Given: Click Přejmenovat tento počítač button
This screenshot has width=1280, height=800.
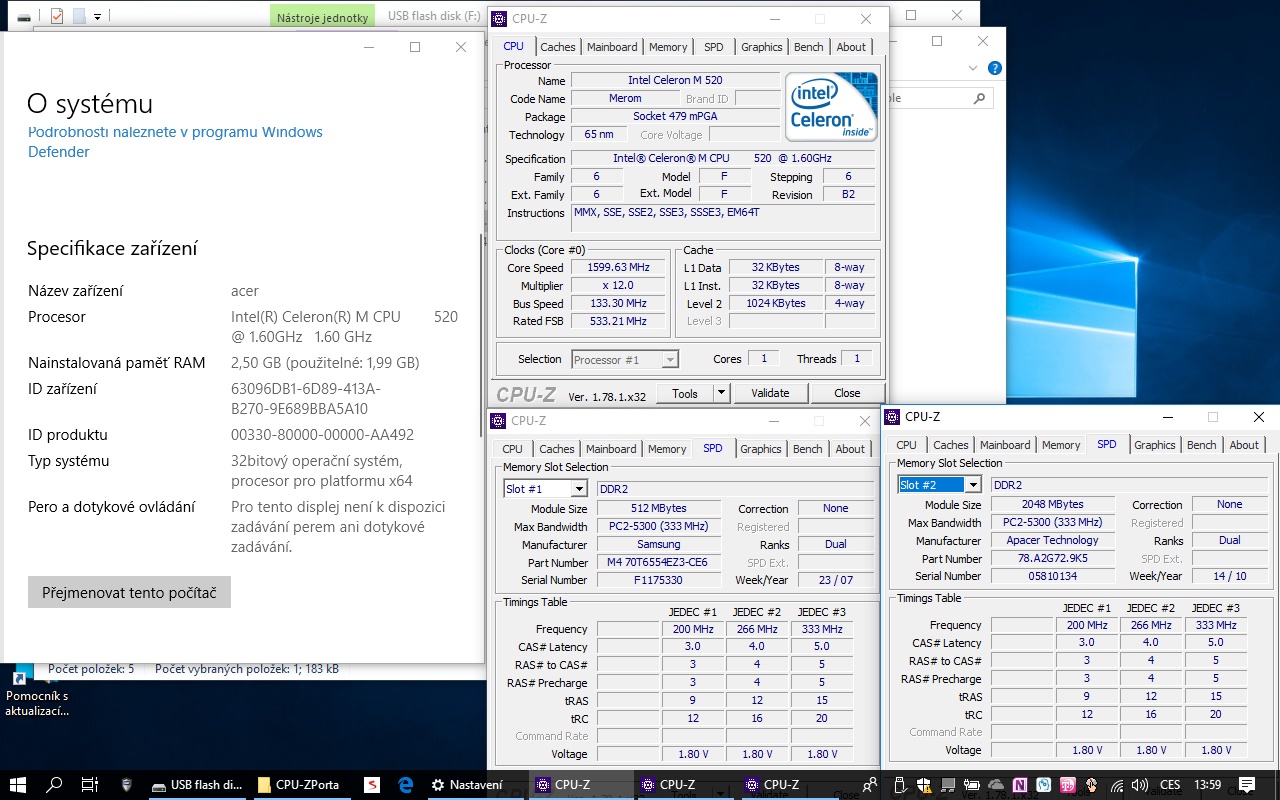Looking at the screenshot, I should (129, 592).
